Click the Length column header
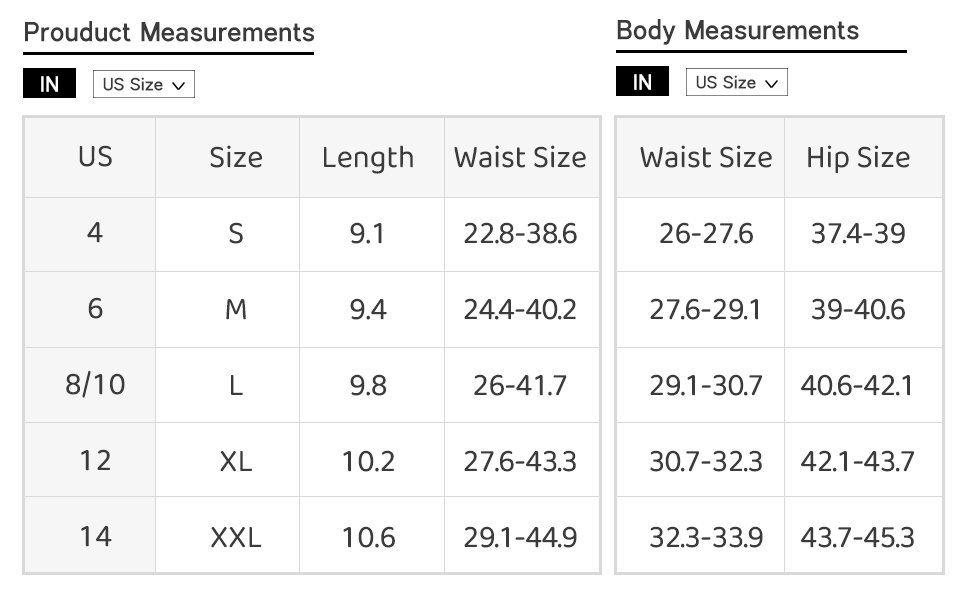970x600 pixels. pyautogui.click(x=368, y=158)
